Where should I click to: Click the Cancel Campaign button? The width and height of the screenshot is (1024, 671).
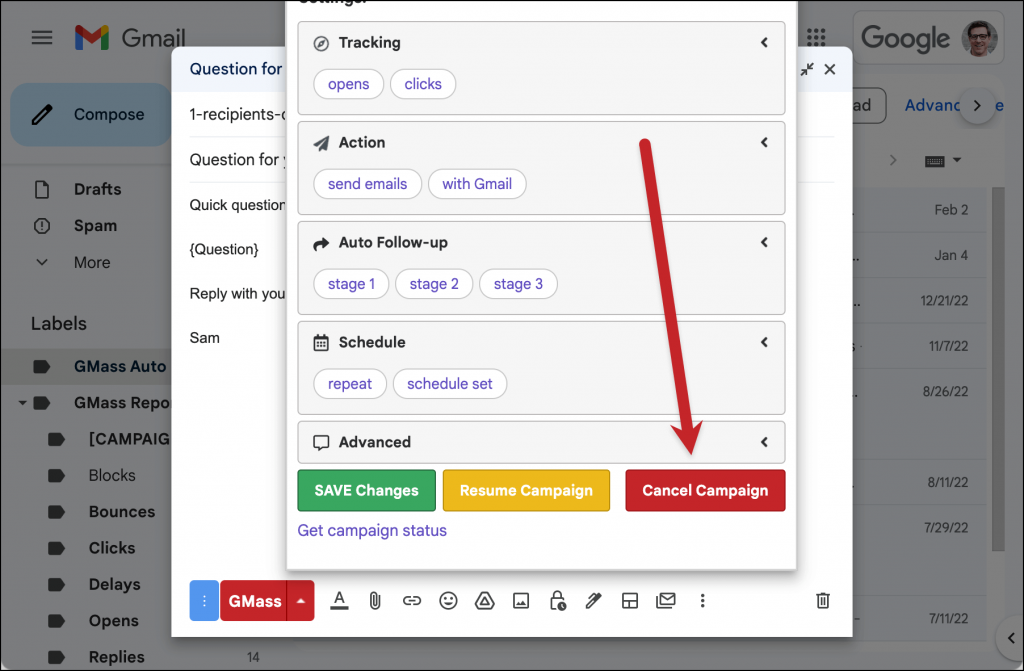(705, 490)
